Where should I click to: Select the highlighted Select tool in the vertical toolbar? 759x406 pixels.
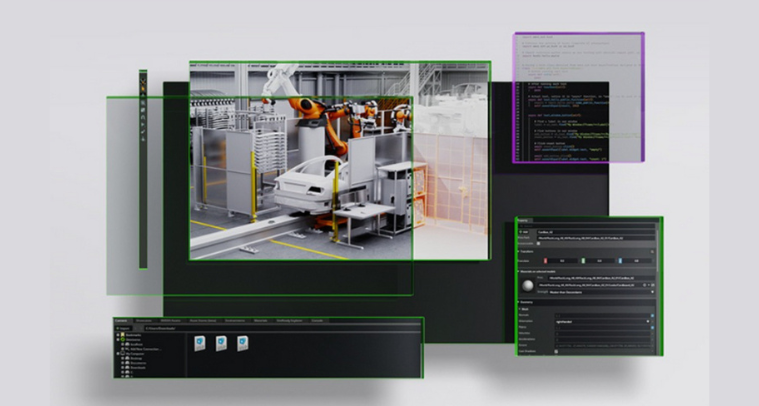(x=143, y=81)
